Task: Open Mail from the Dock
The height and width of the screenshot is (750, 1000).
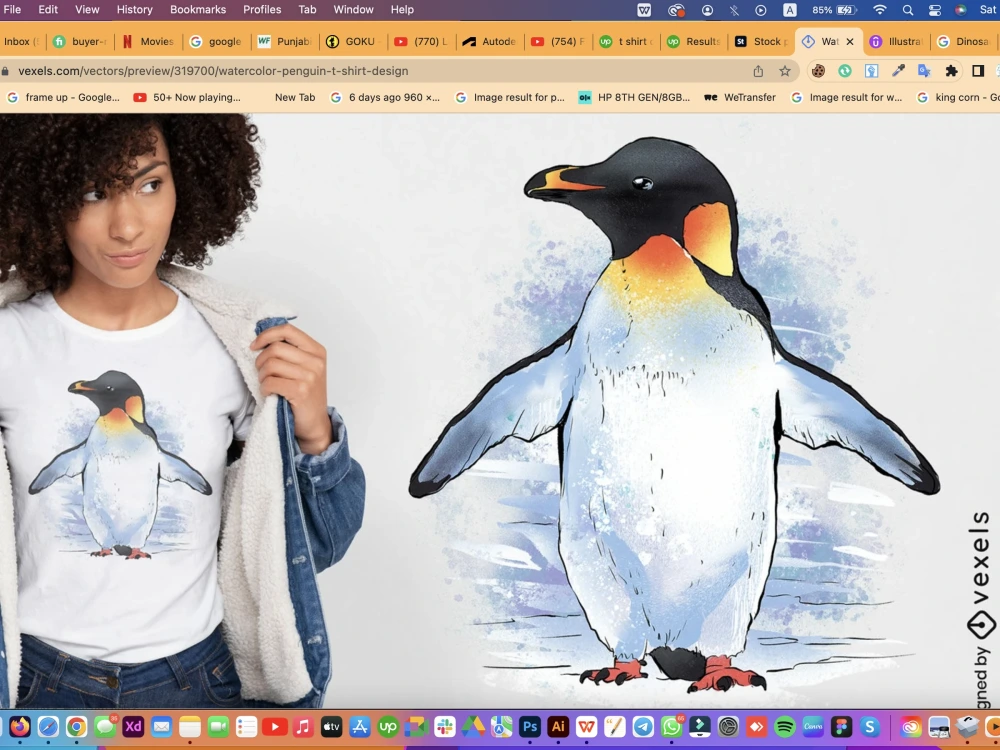Action: (161, 726)
